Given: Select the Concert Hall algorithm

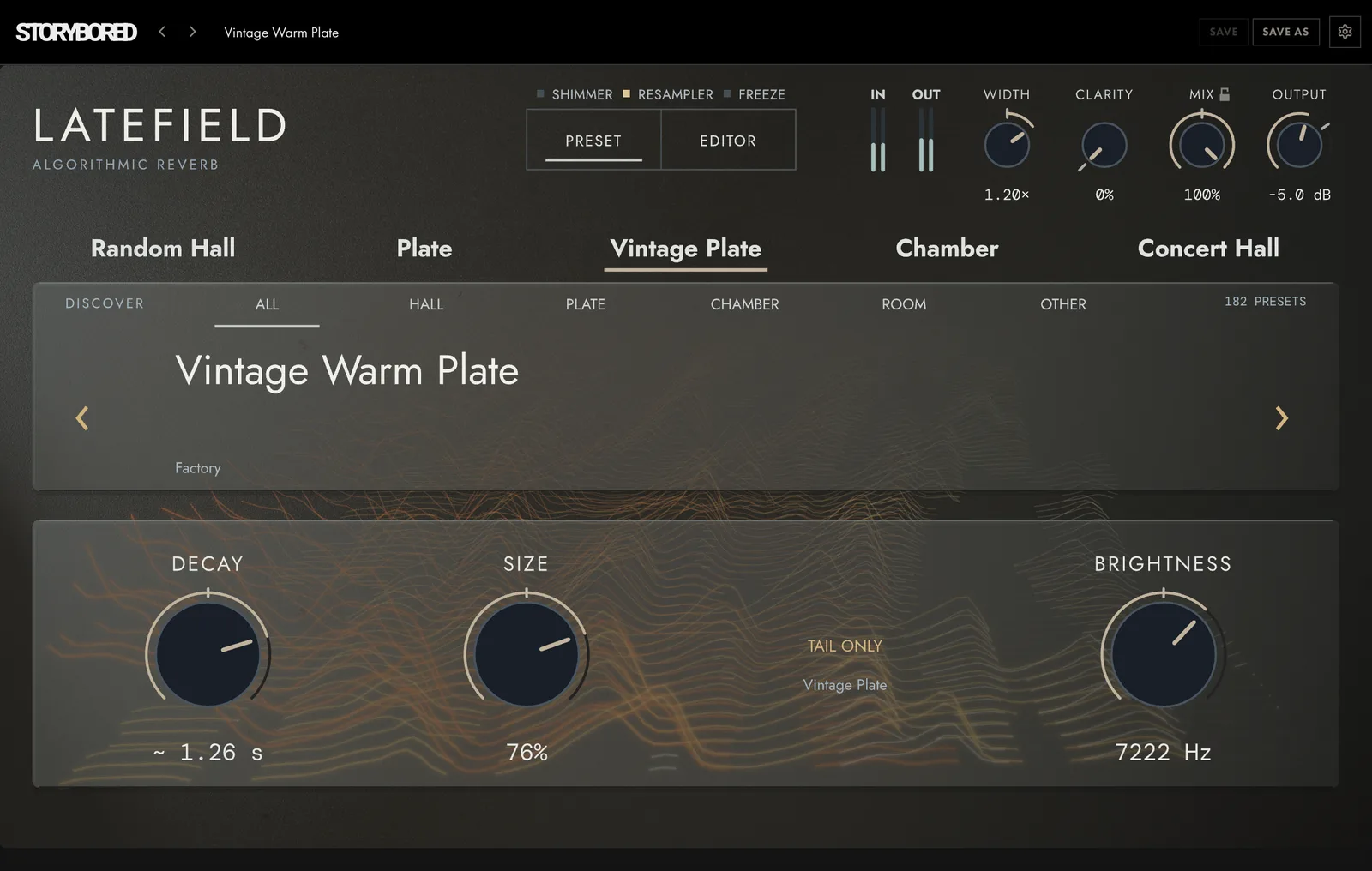Looking at the screenshot, I should [1208, 249].
